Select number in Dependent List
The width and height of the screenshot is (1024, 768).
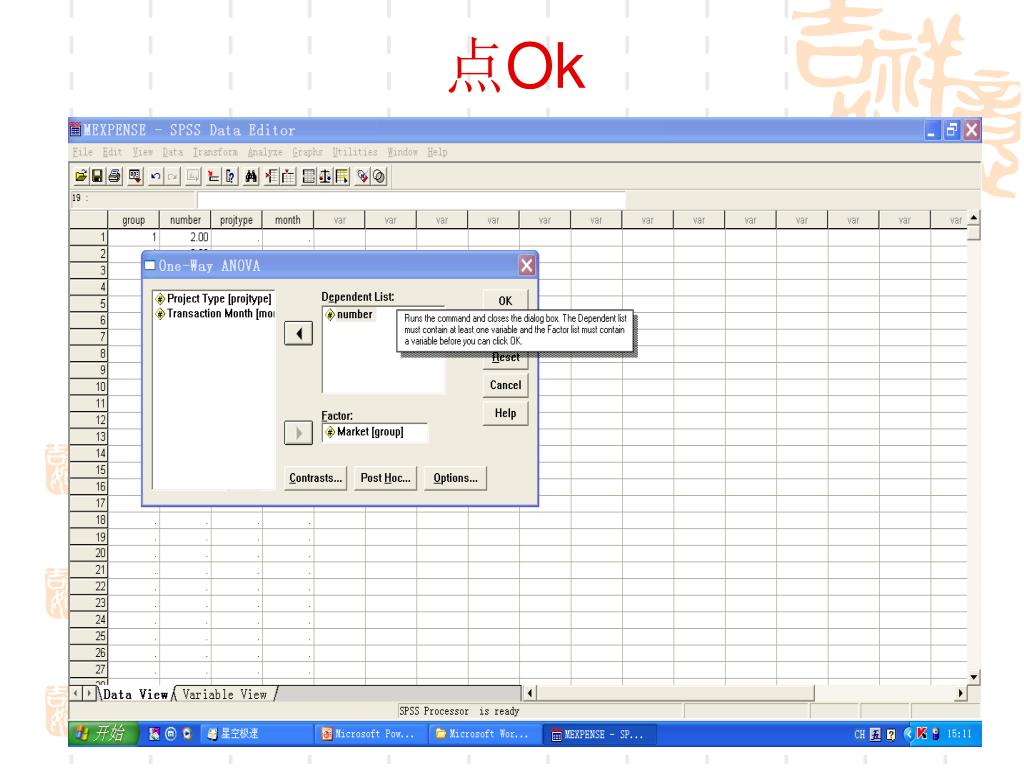coord(349,314)
